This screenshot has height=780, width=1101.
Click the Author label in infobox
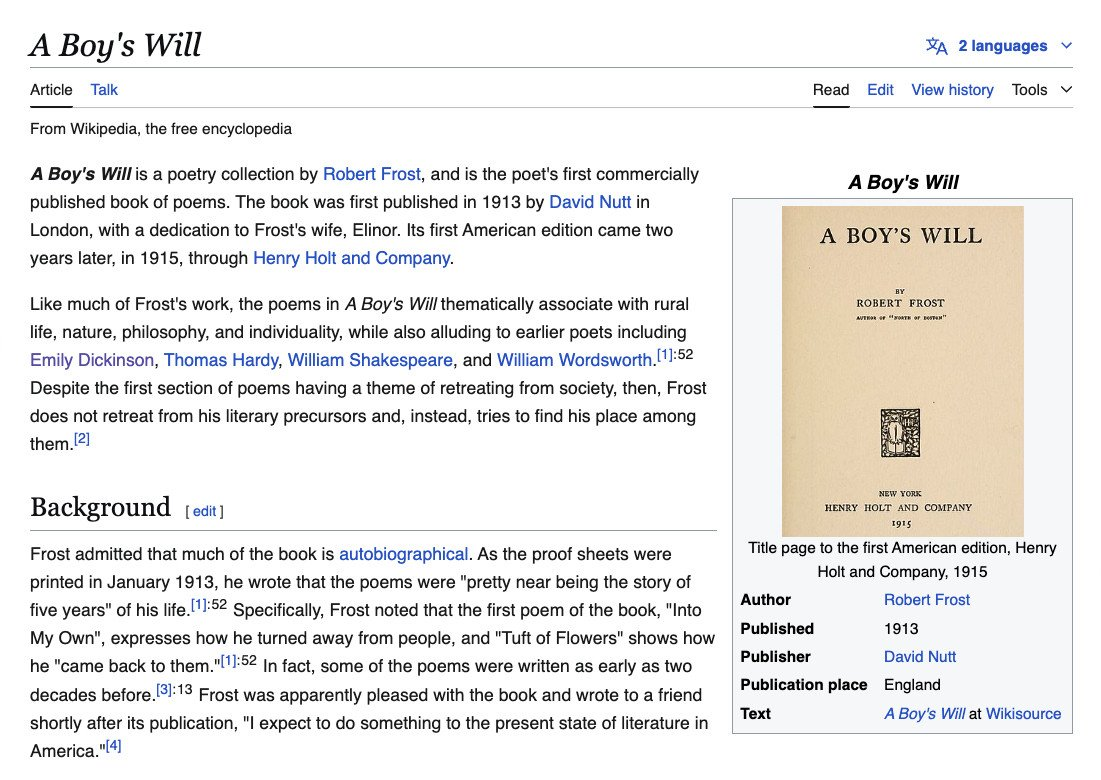pos(765,600)
